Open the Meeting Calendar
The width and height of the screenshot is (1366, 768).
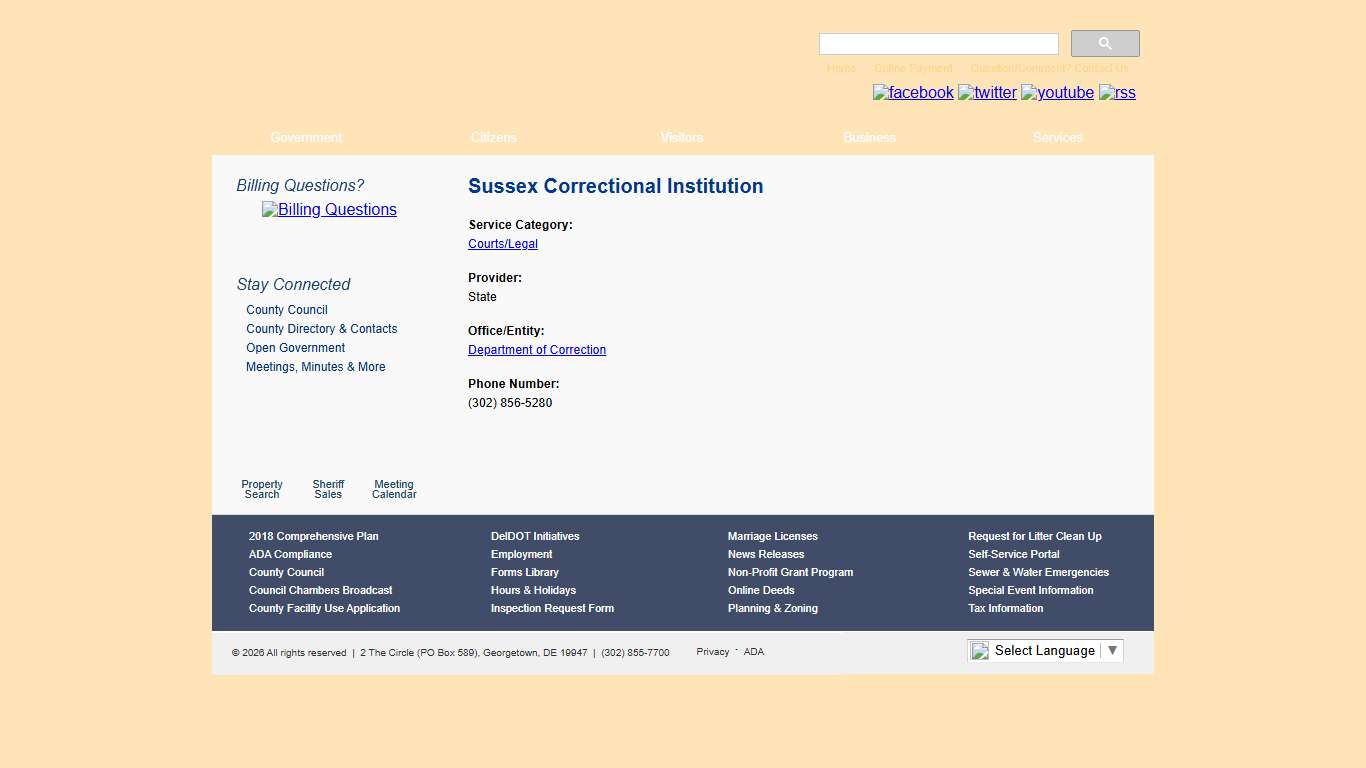pyautogui.click(x=393, y=488)
